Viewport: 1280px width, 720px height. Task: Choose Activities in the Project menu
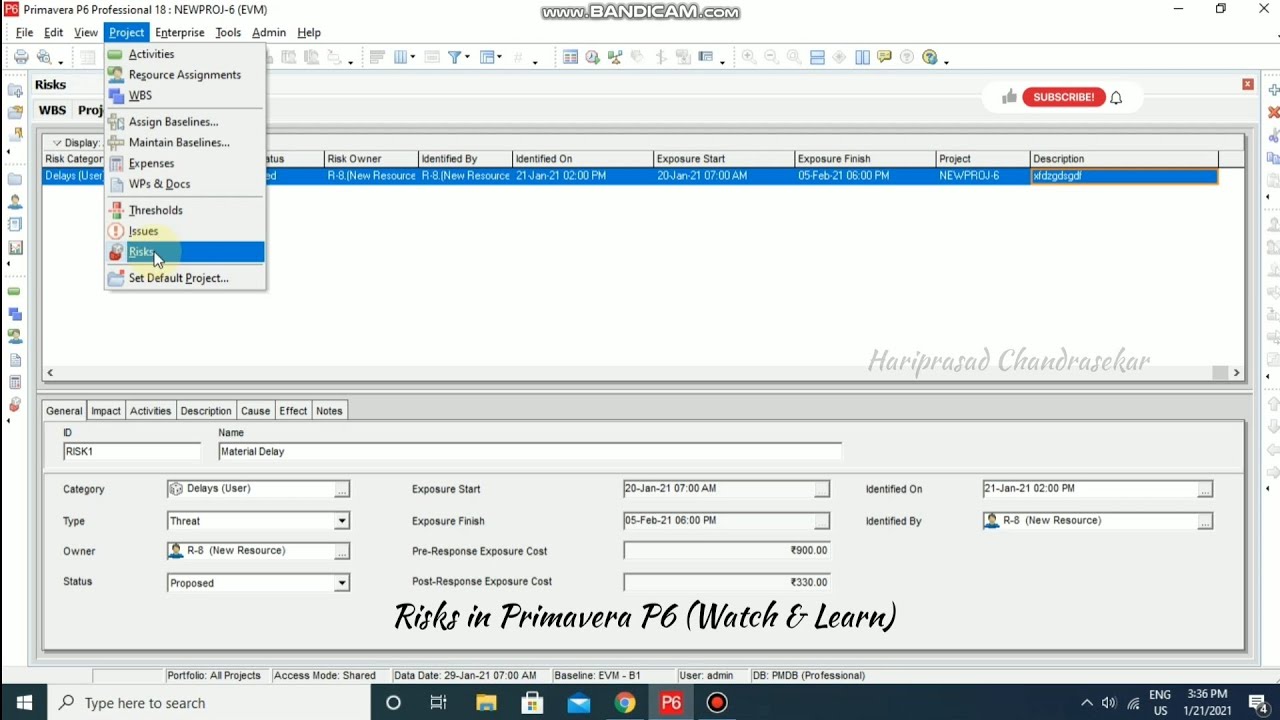pos(185,54)
